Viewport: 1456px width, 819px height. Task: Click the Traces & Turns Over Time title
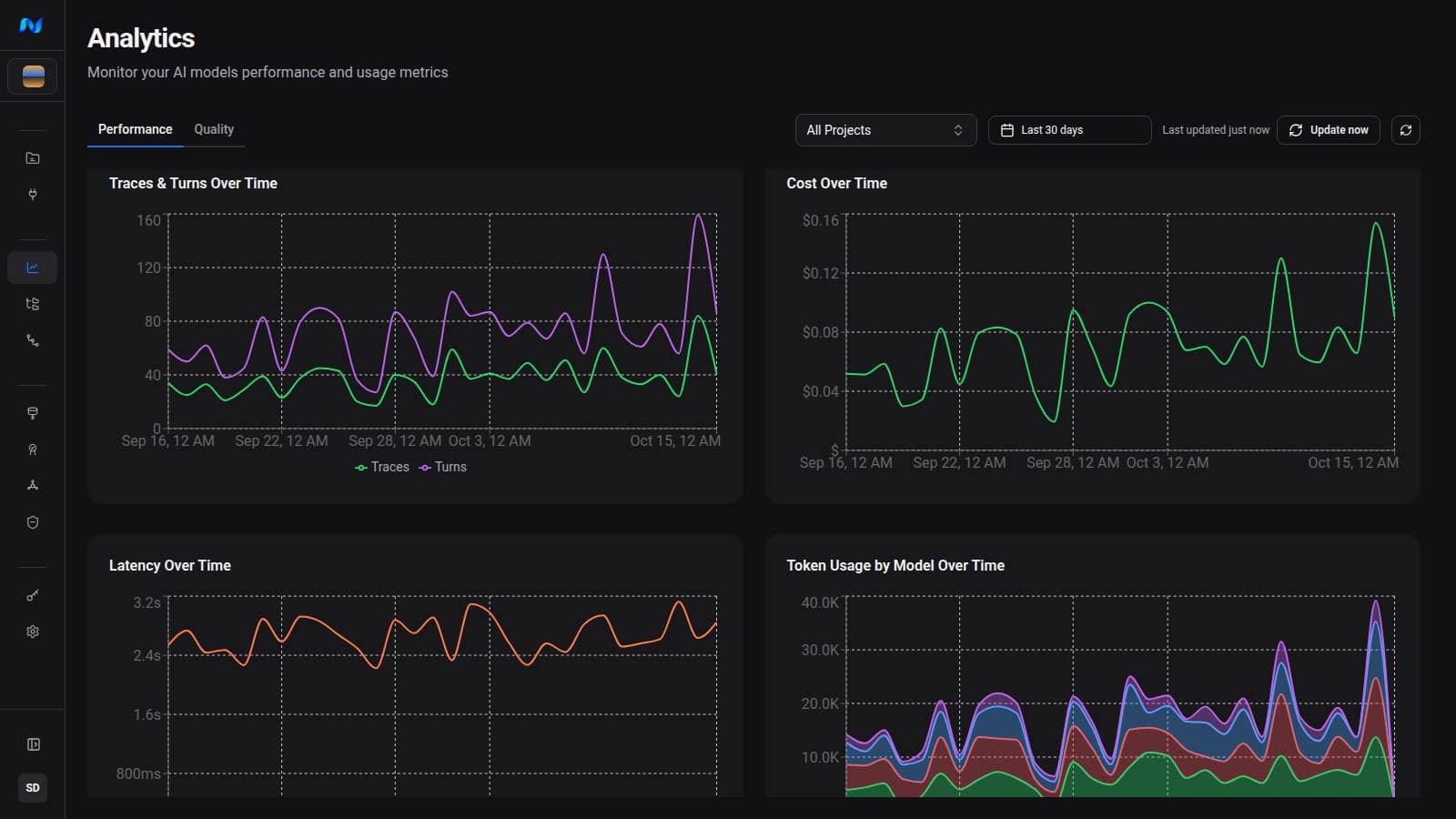pyautogui.click(x=193, y=183)
